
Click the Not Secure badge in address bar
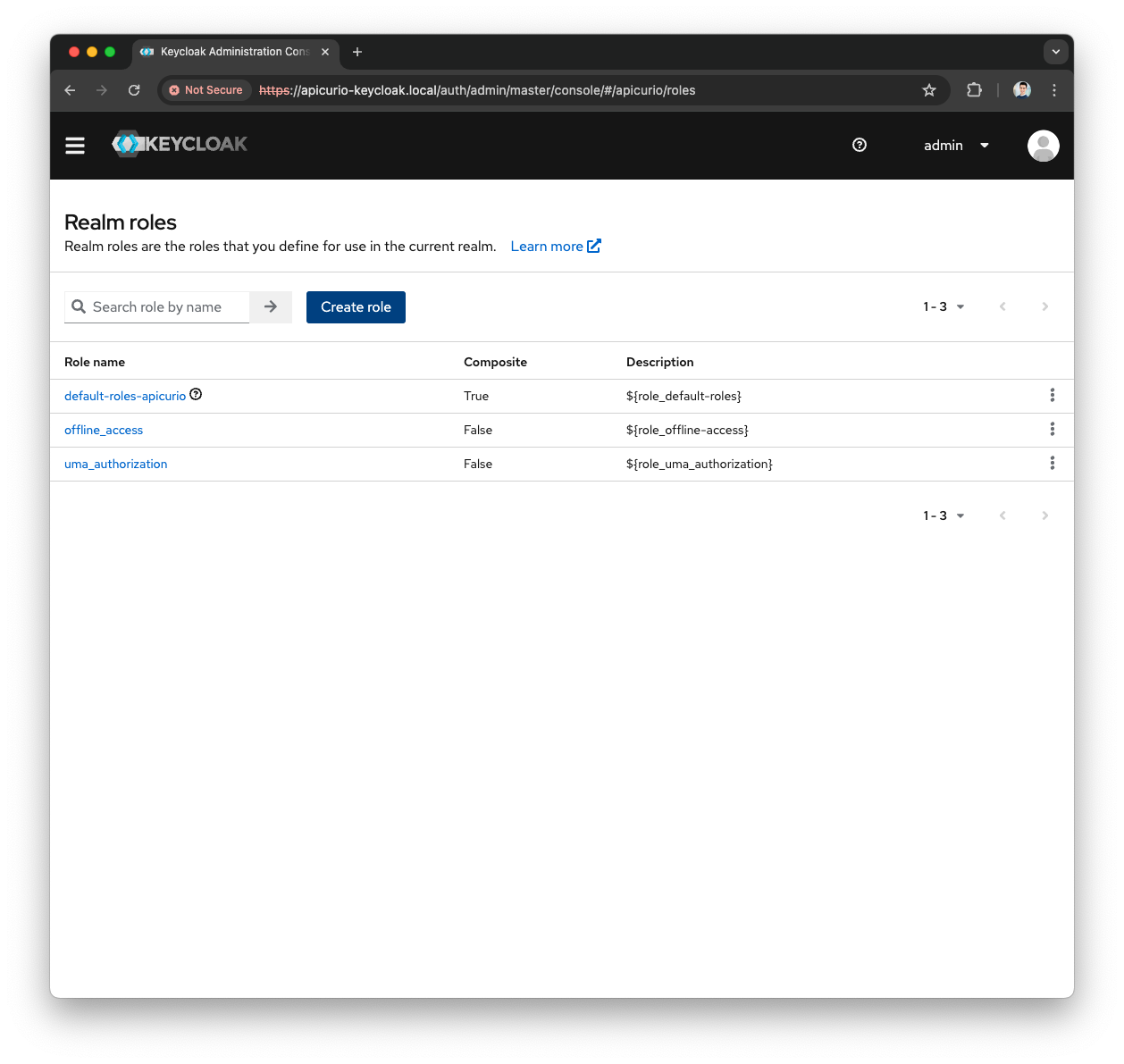206,90
